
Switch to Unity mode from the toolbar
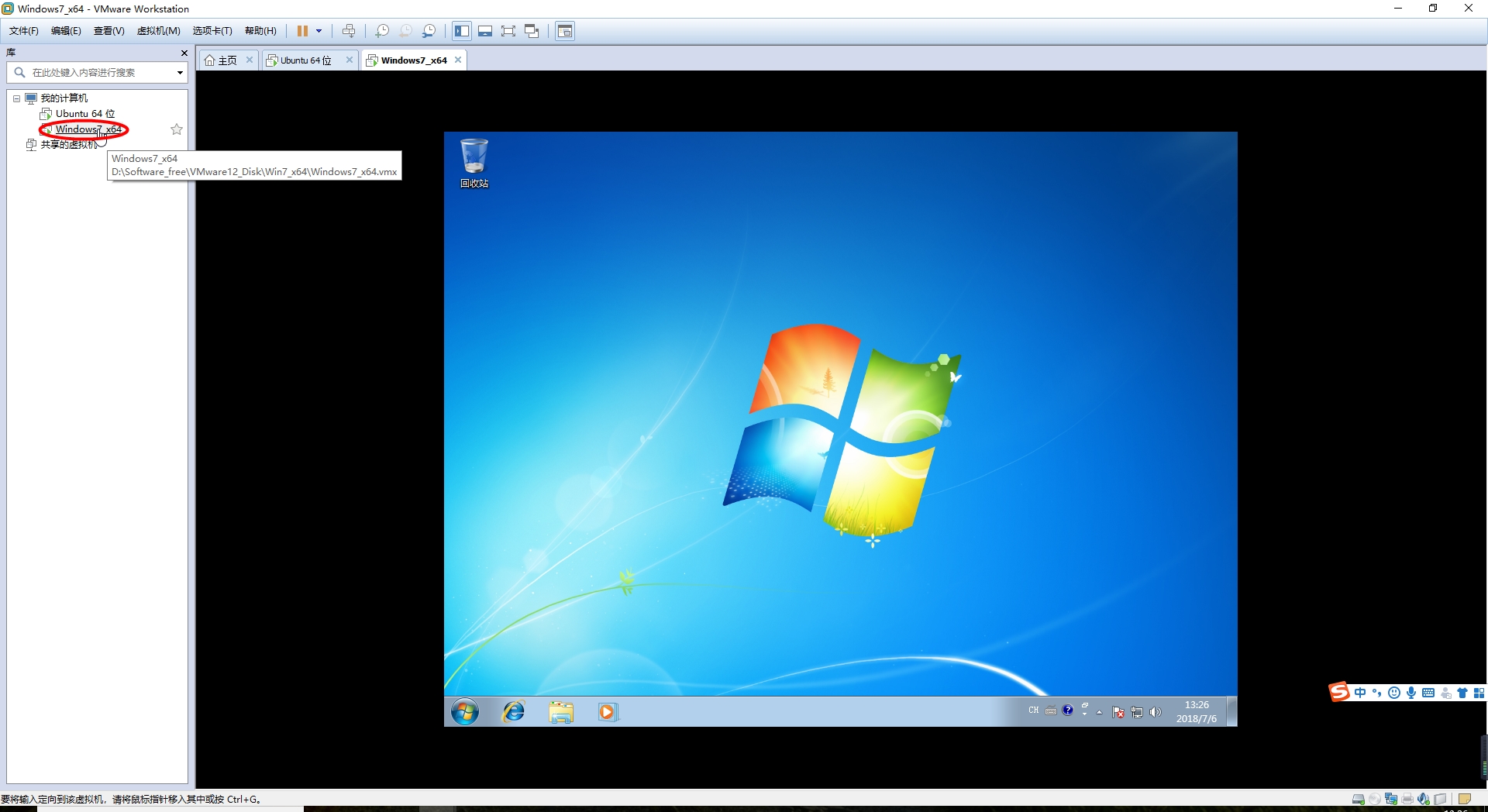(532, 31)
